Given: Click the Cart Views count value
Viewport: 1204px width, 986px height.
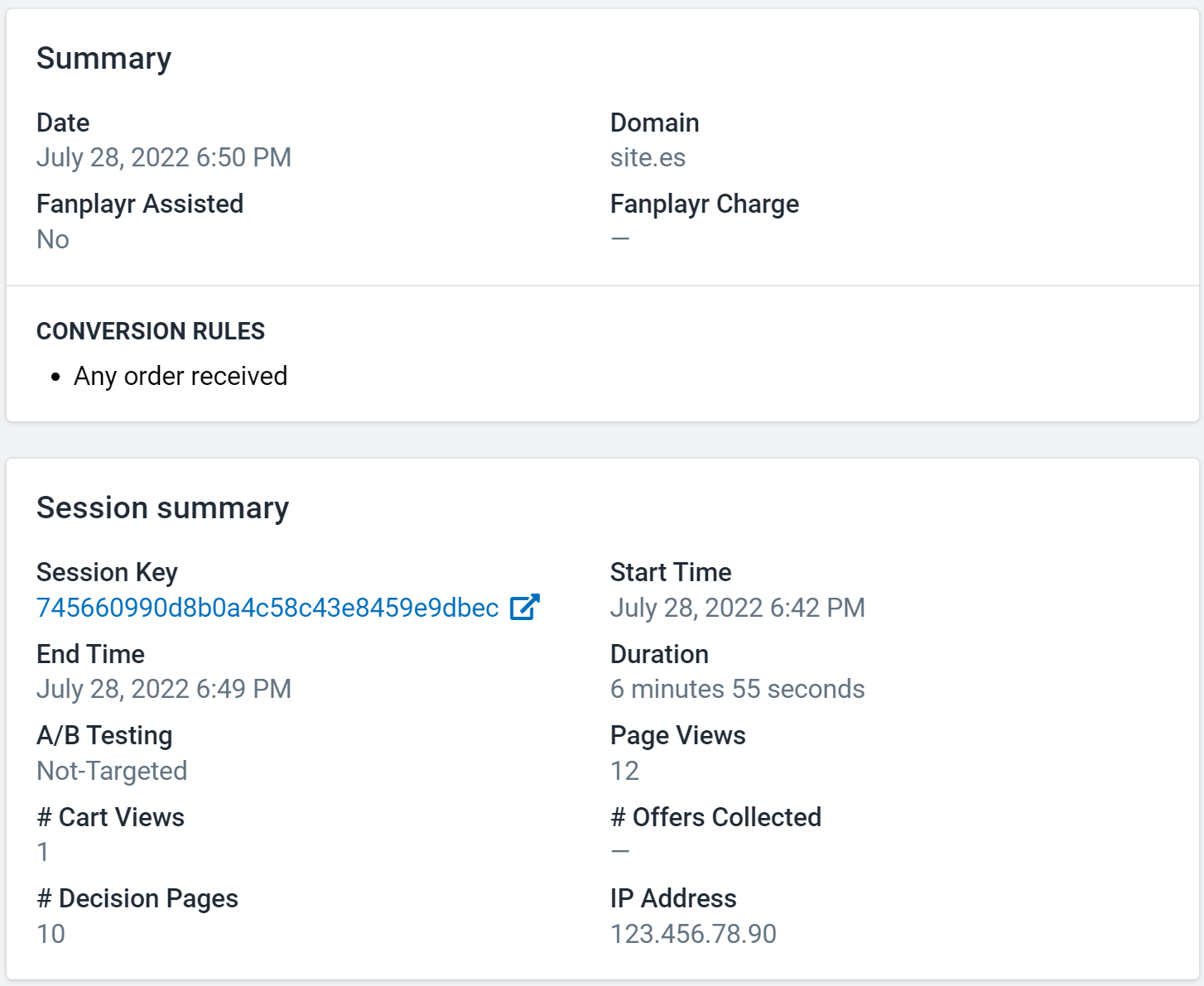Looking at the screenshot, I should pos(43,852).
